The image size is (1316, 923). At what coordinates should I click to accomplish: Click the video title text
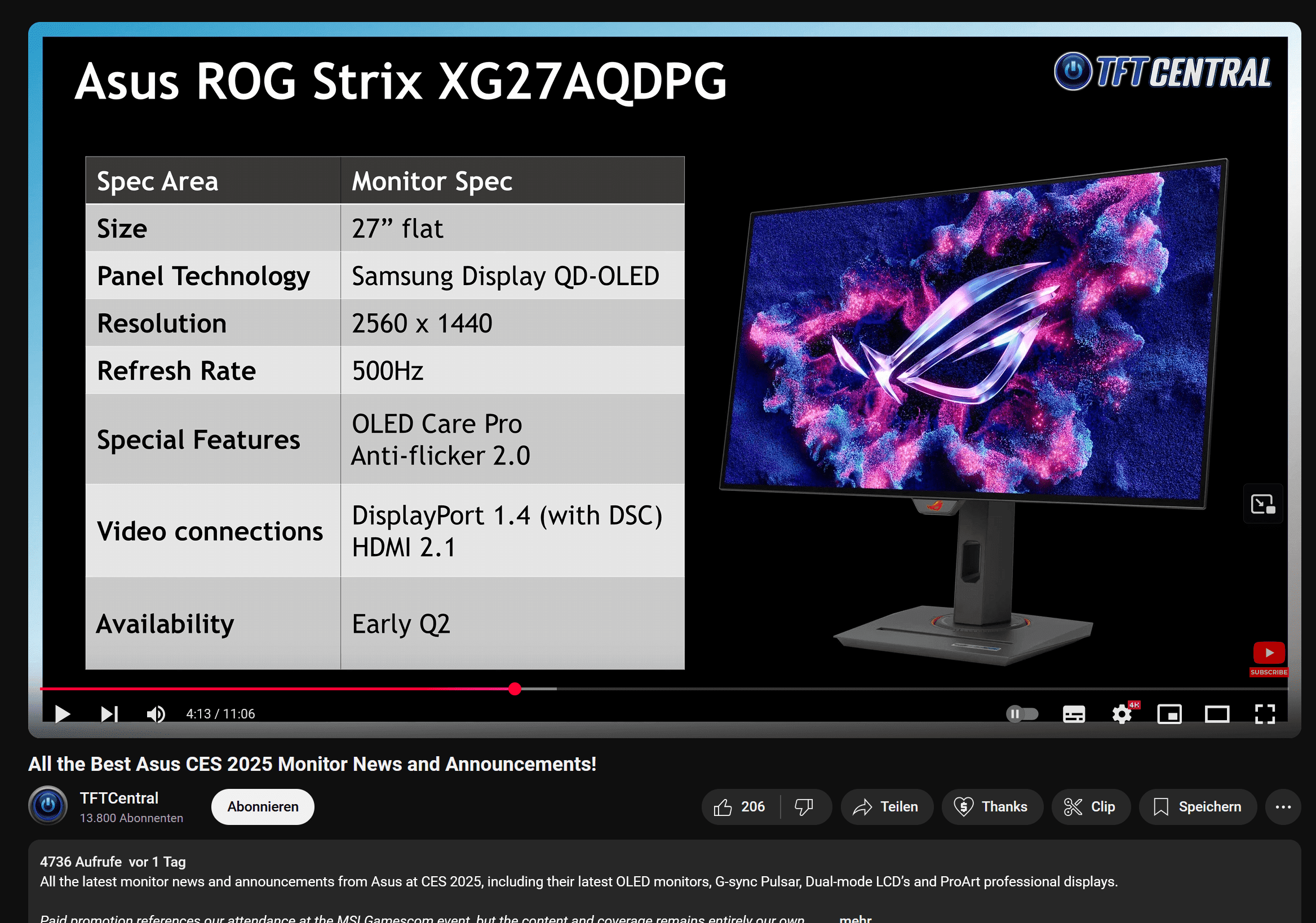312,764
